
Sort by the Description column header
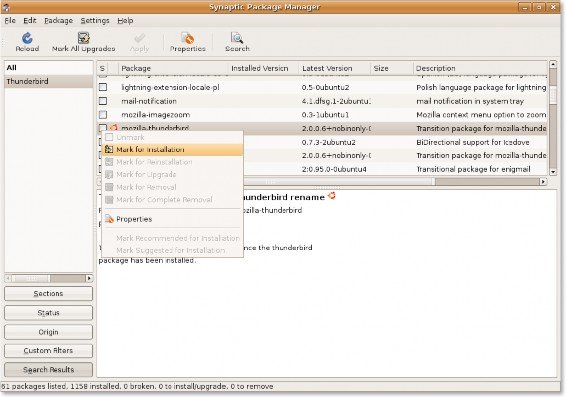(x=480, y=68)
